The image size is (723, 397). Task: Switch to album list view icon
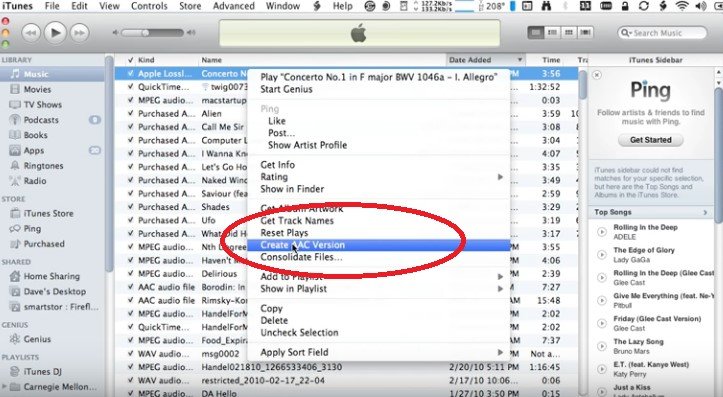point(552,32)
